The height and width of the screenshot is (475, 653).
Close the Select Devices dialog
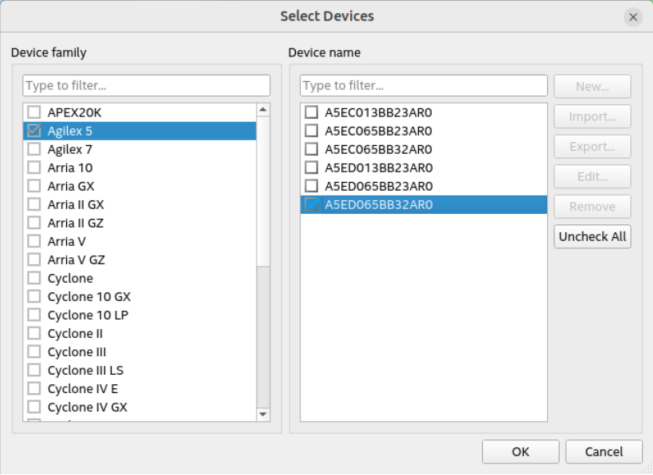click(632, 17)
